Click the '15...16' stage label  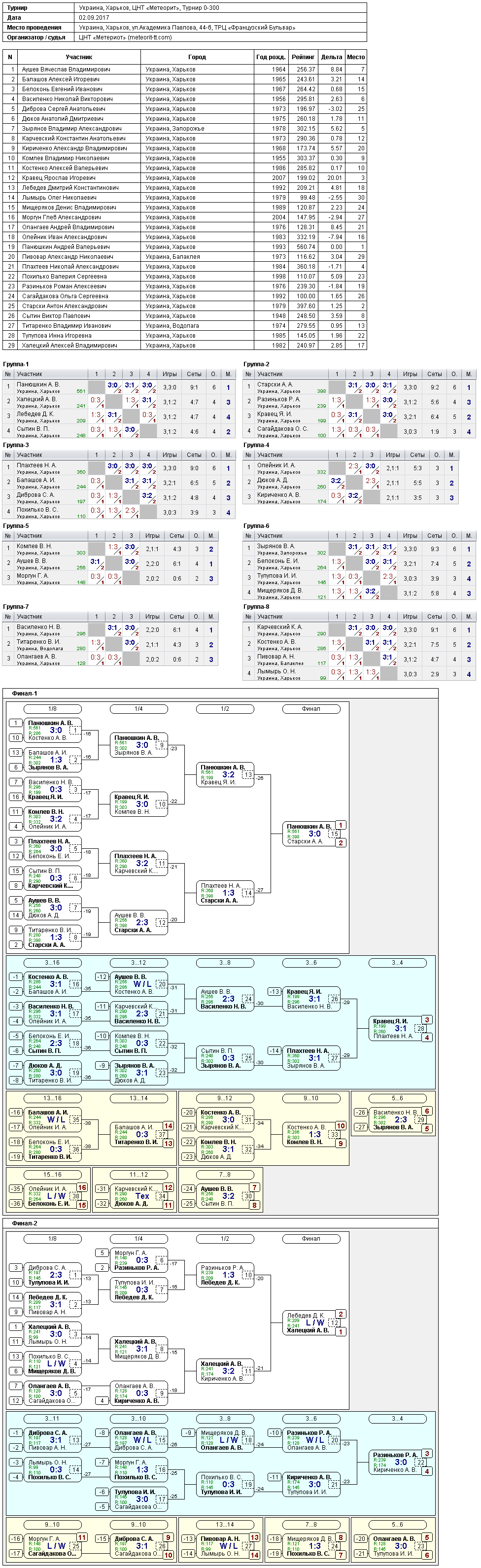pyautogui.click(x=52, y=1174)
